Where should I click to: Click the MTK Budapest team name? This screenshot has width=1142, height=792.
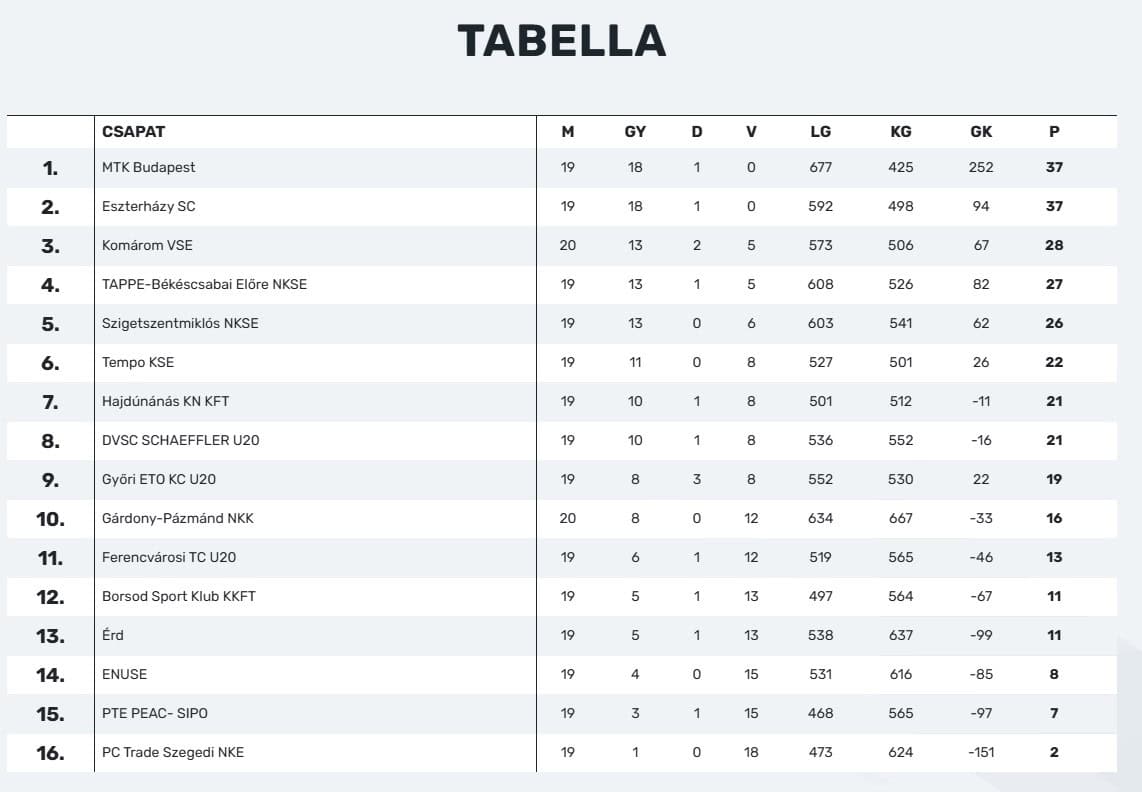point(148,167)
